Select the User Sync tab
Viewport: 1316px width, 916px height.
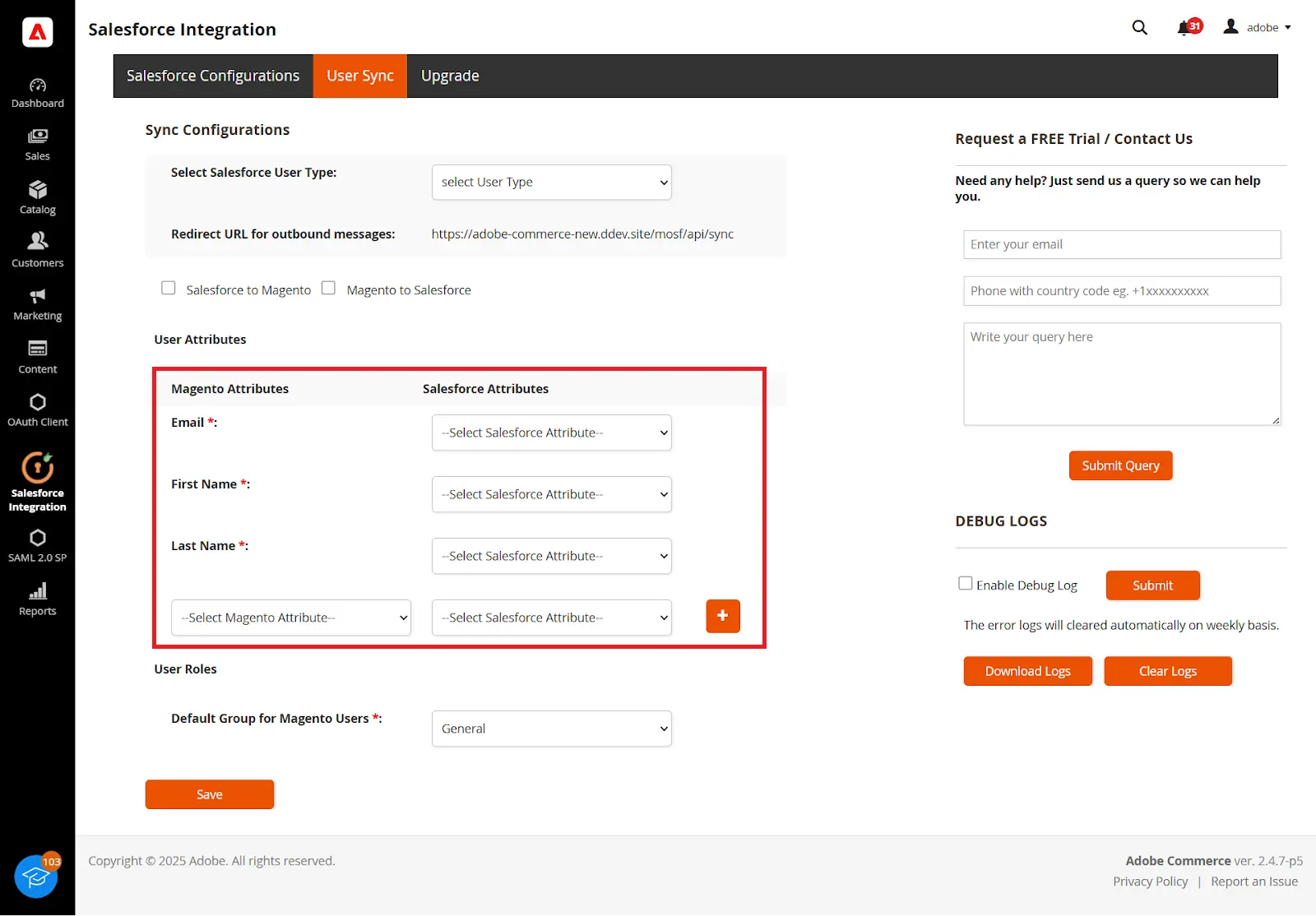click(x=360, y=76)
